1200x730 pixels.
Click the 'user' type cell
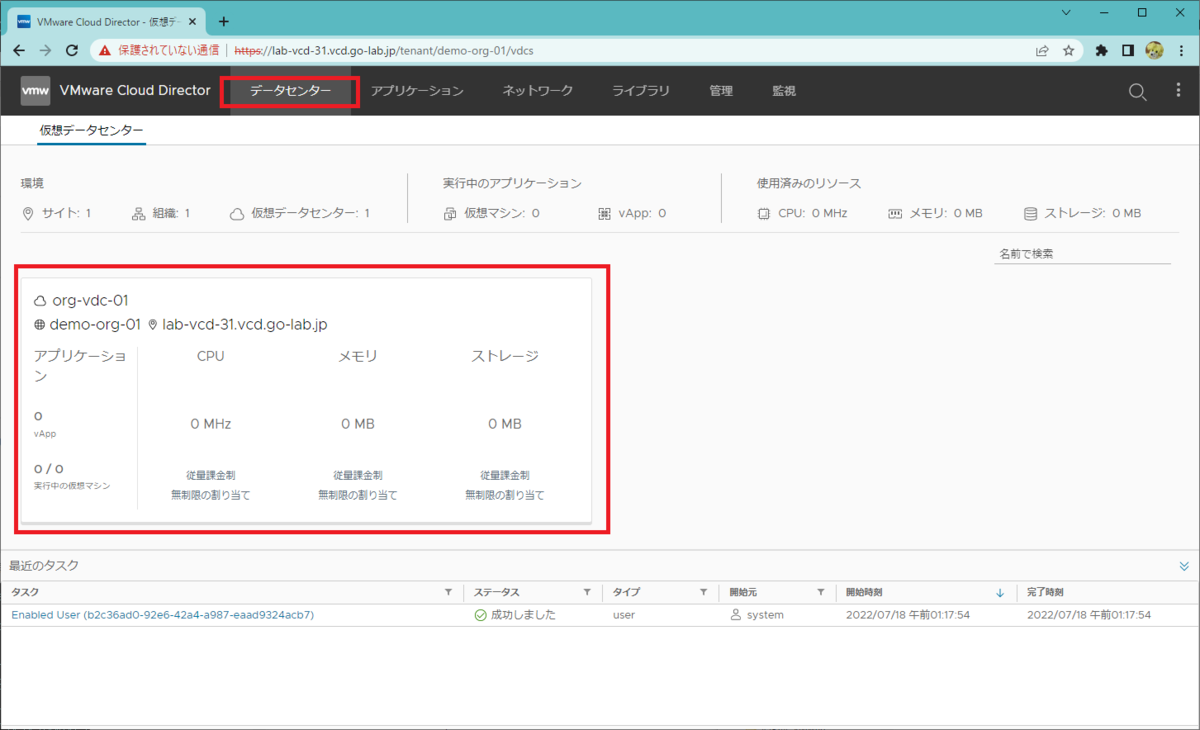(x=624, y=615)
